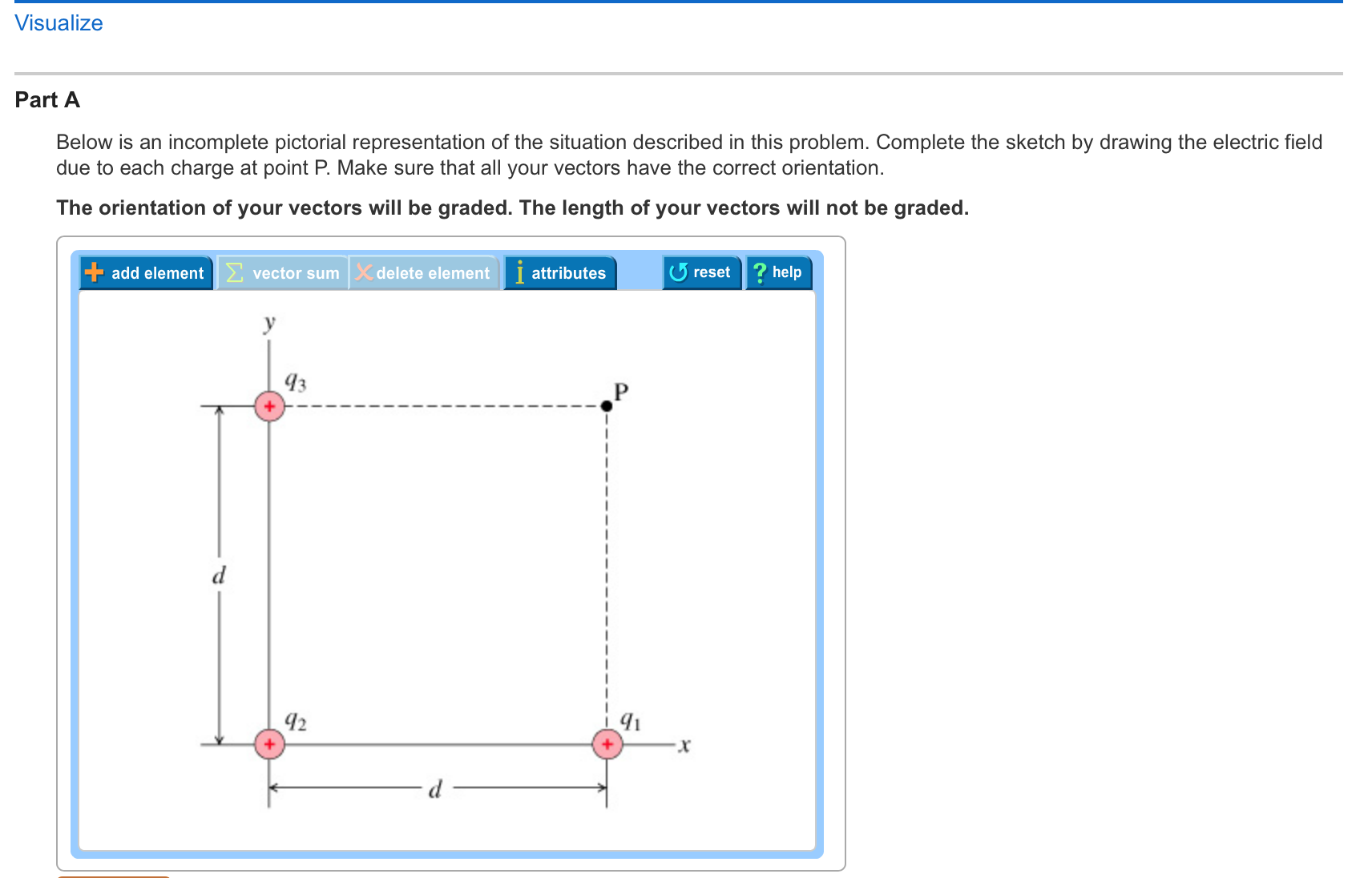Activate the 'vector sum' toolbar button
The width and height of the screenshot is (1372, 878).
click(x=282, y=273)
